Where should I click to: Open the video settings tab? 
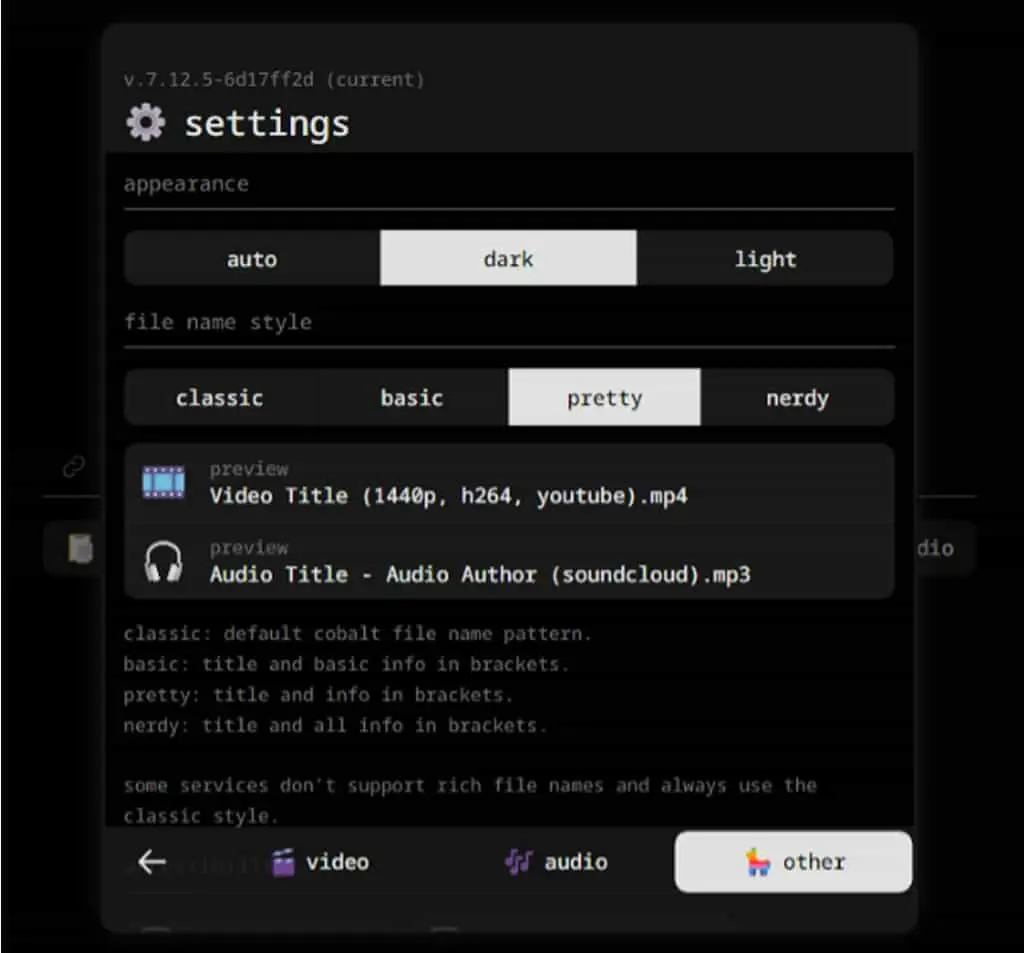[320, 862]
